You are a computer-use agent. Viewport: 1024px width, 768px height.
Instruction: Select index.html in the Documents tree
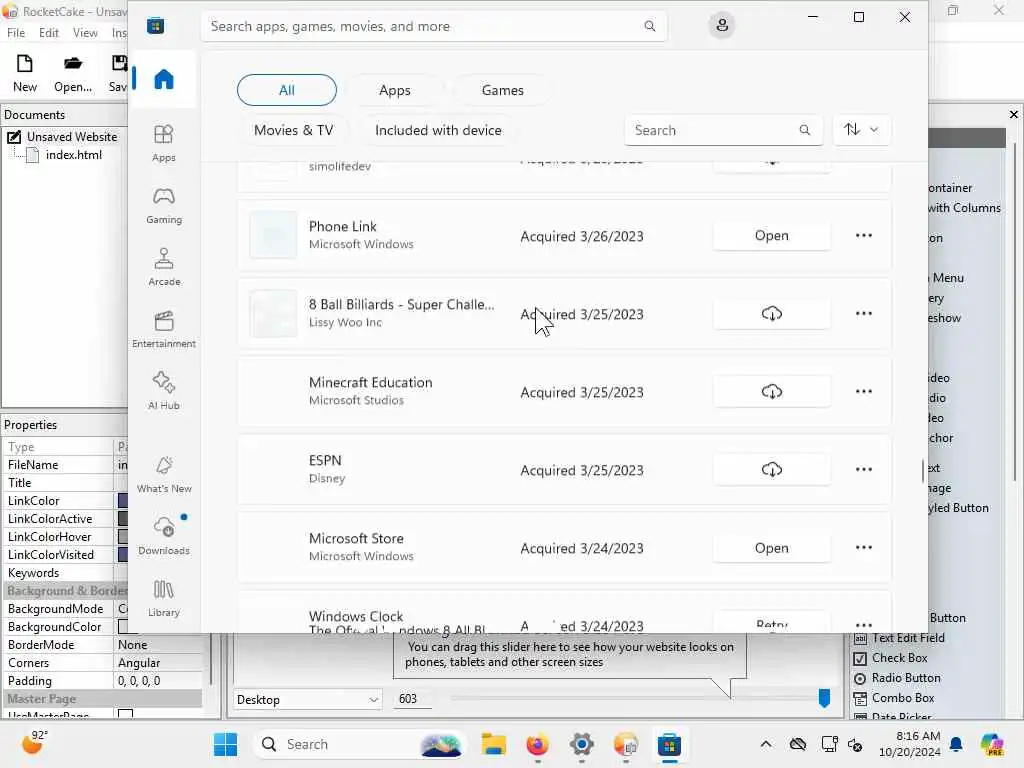point(73,155)
